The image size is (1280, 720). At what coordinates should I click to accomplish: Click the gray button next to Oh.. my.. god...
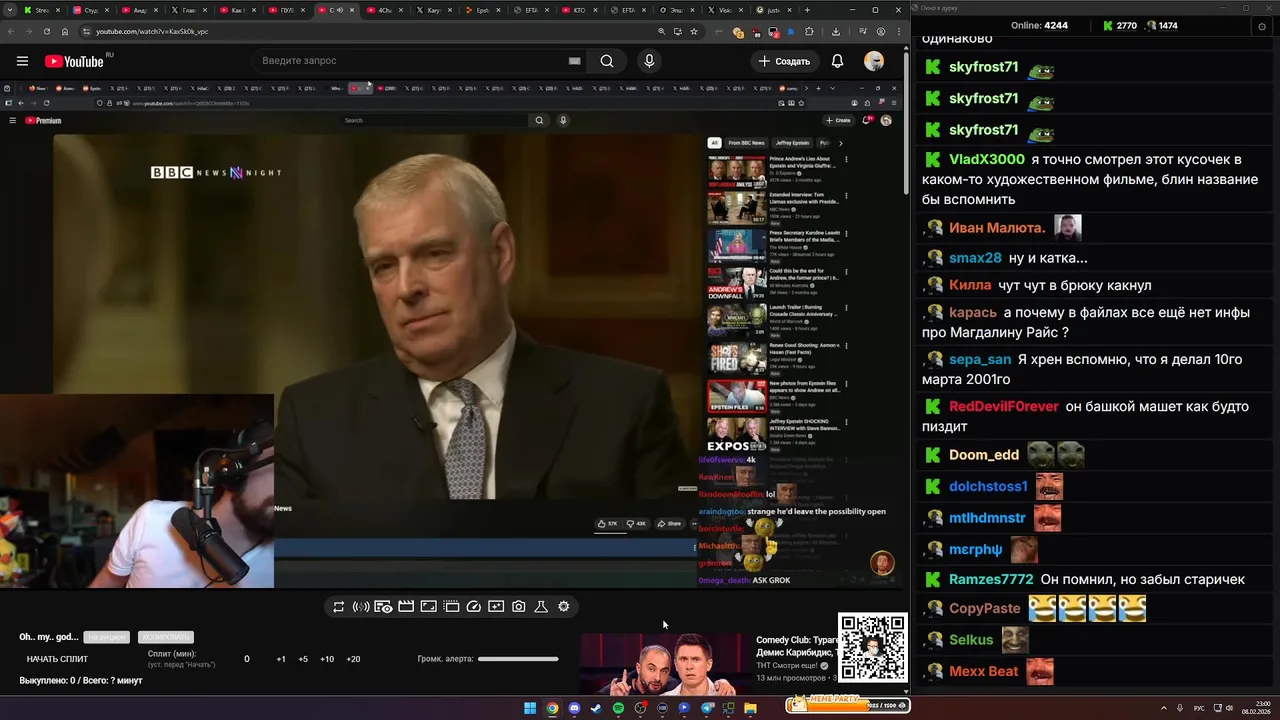pyautogui.click(x=107, y=637)
